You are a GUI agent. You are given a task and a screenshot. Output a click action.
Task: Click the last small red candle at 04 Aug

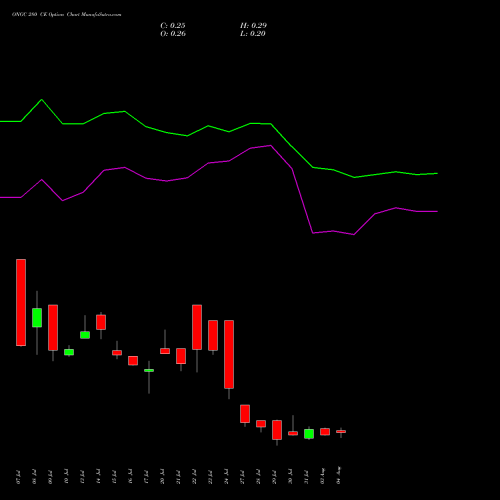(x=341, y=432)
